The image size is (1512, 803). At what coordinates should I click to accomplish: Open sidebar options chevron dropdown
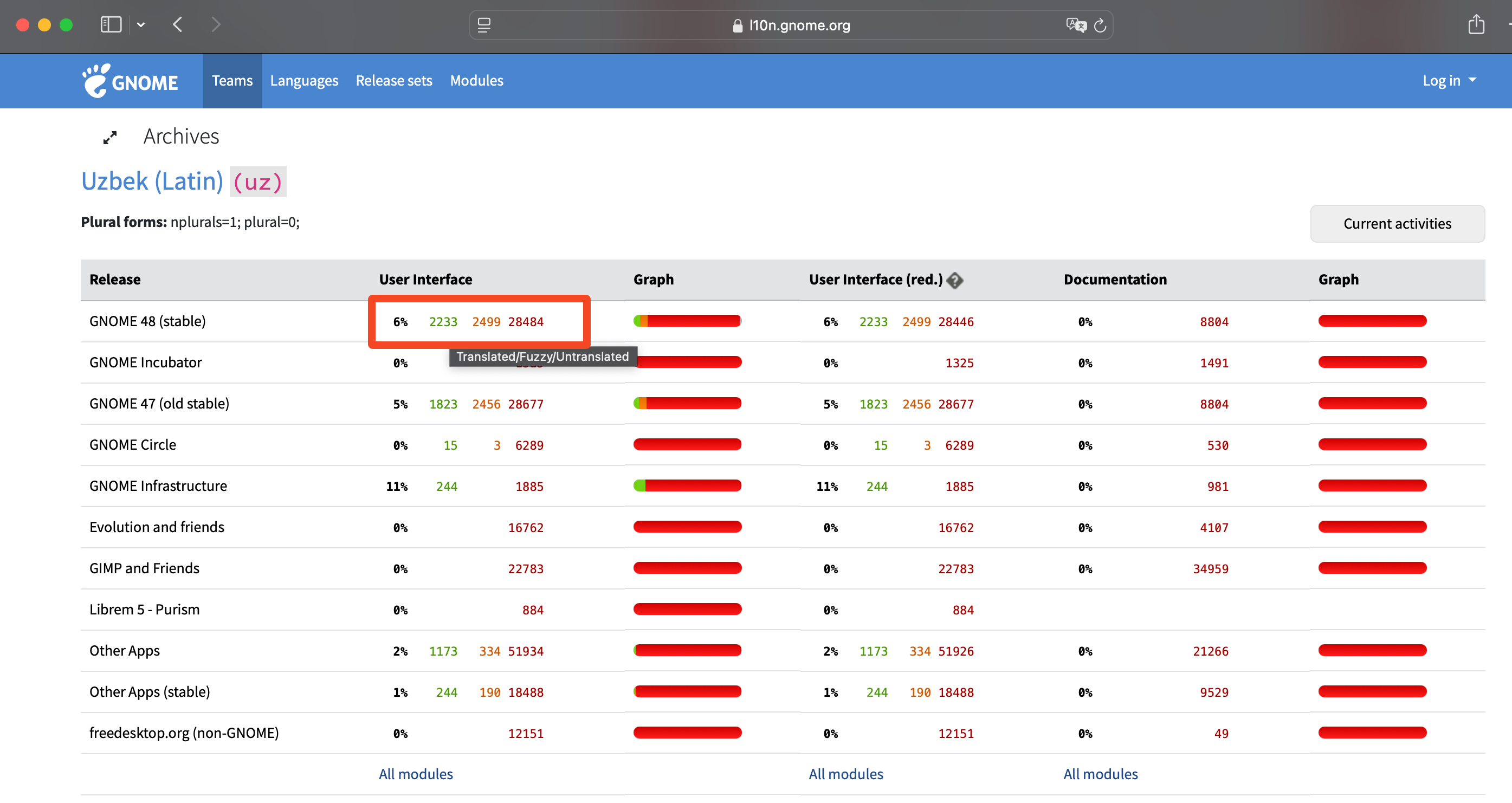141,25
